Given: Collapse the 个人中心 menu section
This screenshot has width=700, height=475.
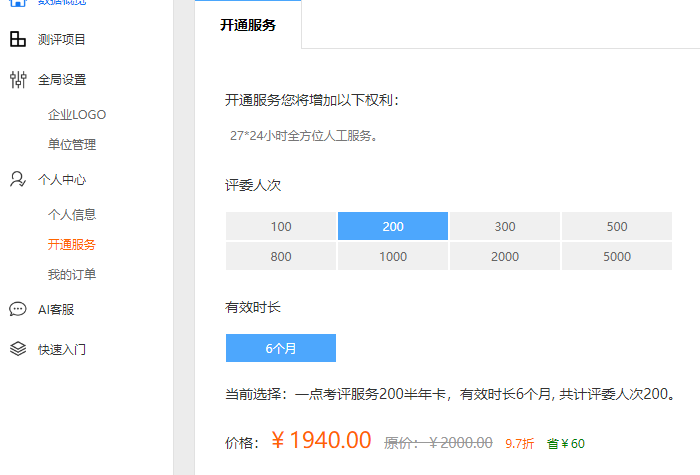Looking at the screenshot, I should 62,179.
